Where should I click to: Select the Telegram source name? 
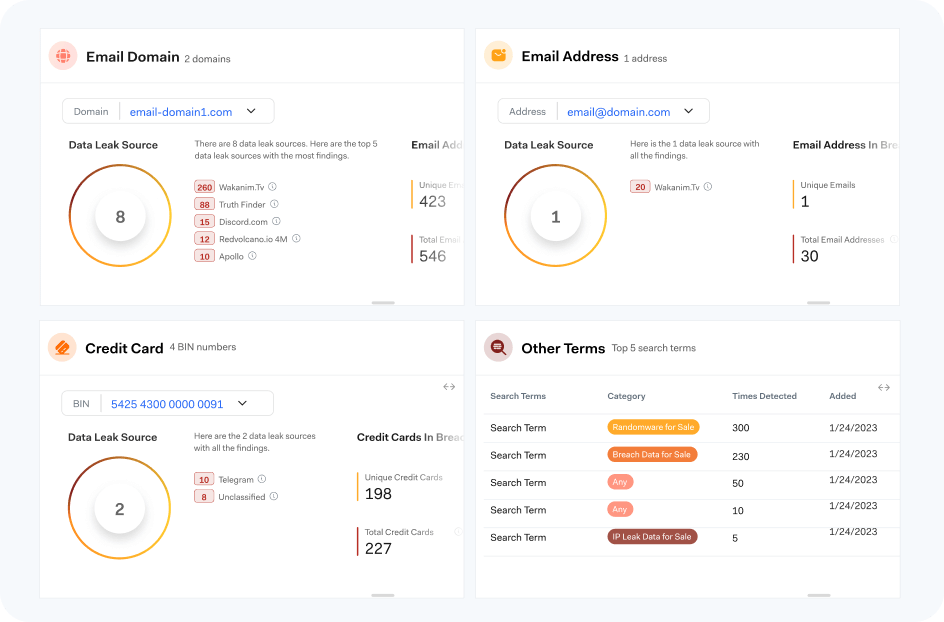236,480
